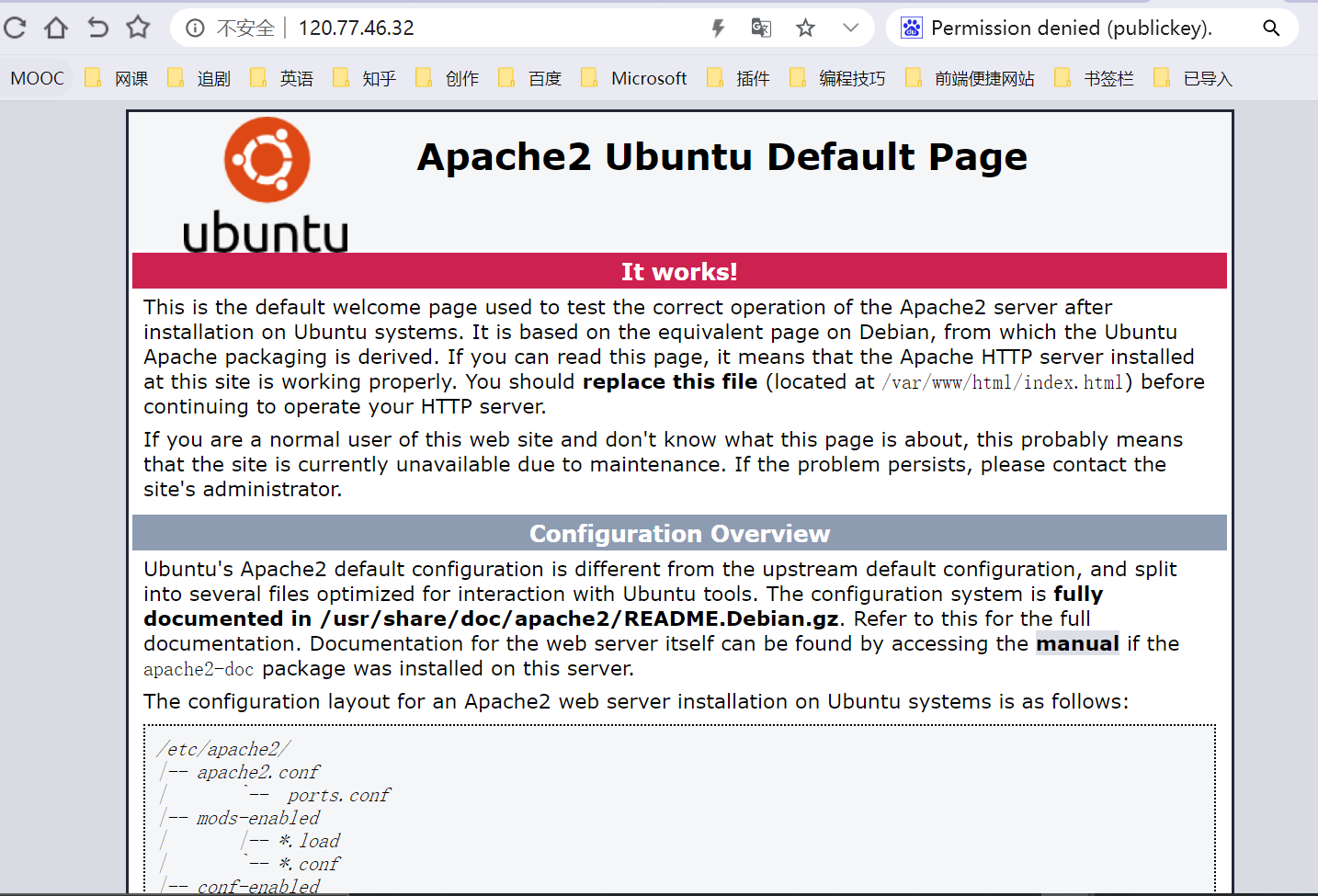
Task: Open the 追剧 bookmark folder
Action: 199,78
